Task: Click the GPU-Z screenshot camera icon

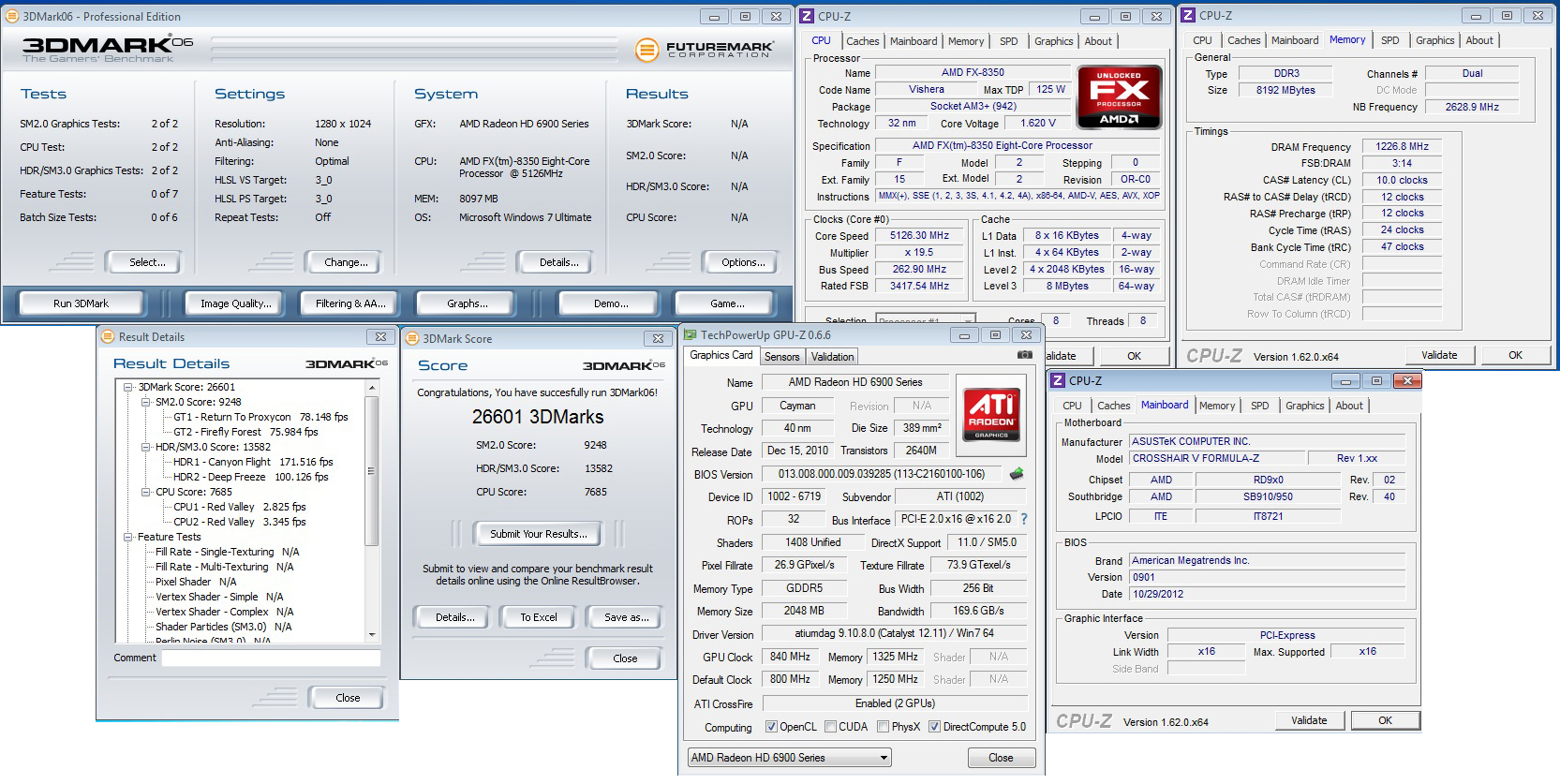Action: (1025, 355)
